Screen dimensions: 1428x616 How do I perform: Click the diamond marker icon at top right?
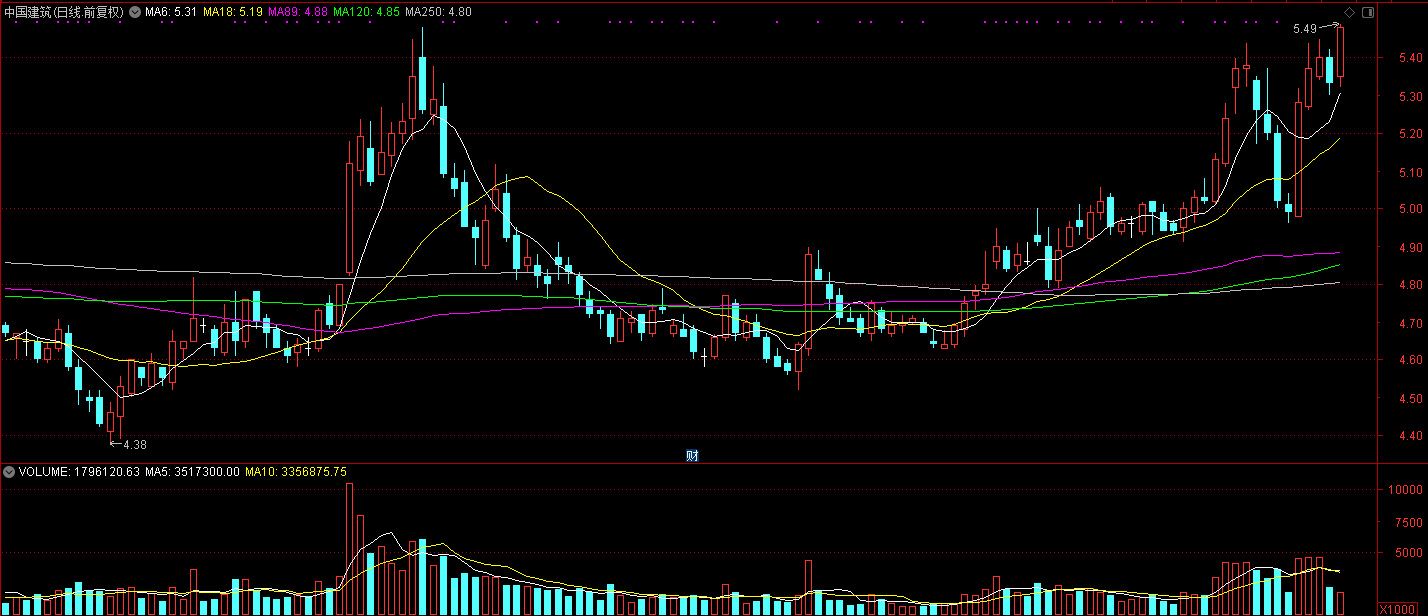(x=1349, y=12)
